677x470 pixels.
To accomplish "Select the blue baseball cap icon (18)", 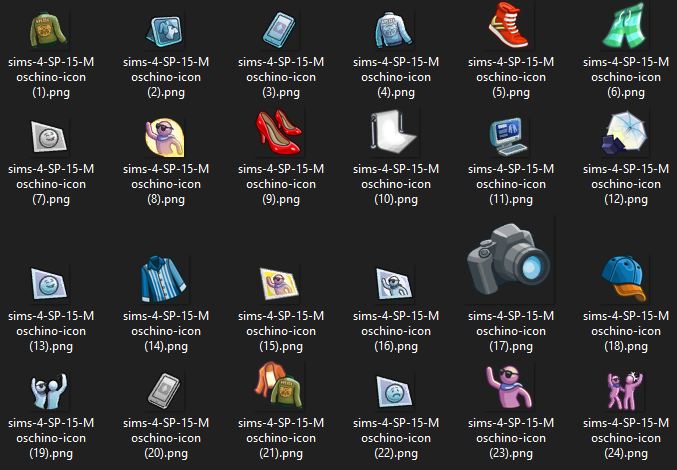I will [624, 278].
